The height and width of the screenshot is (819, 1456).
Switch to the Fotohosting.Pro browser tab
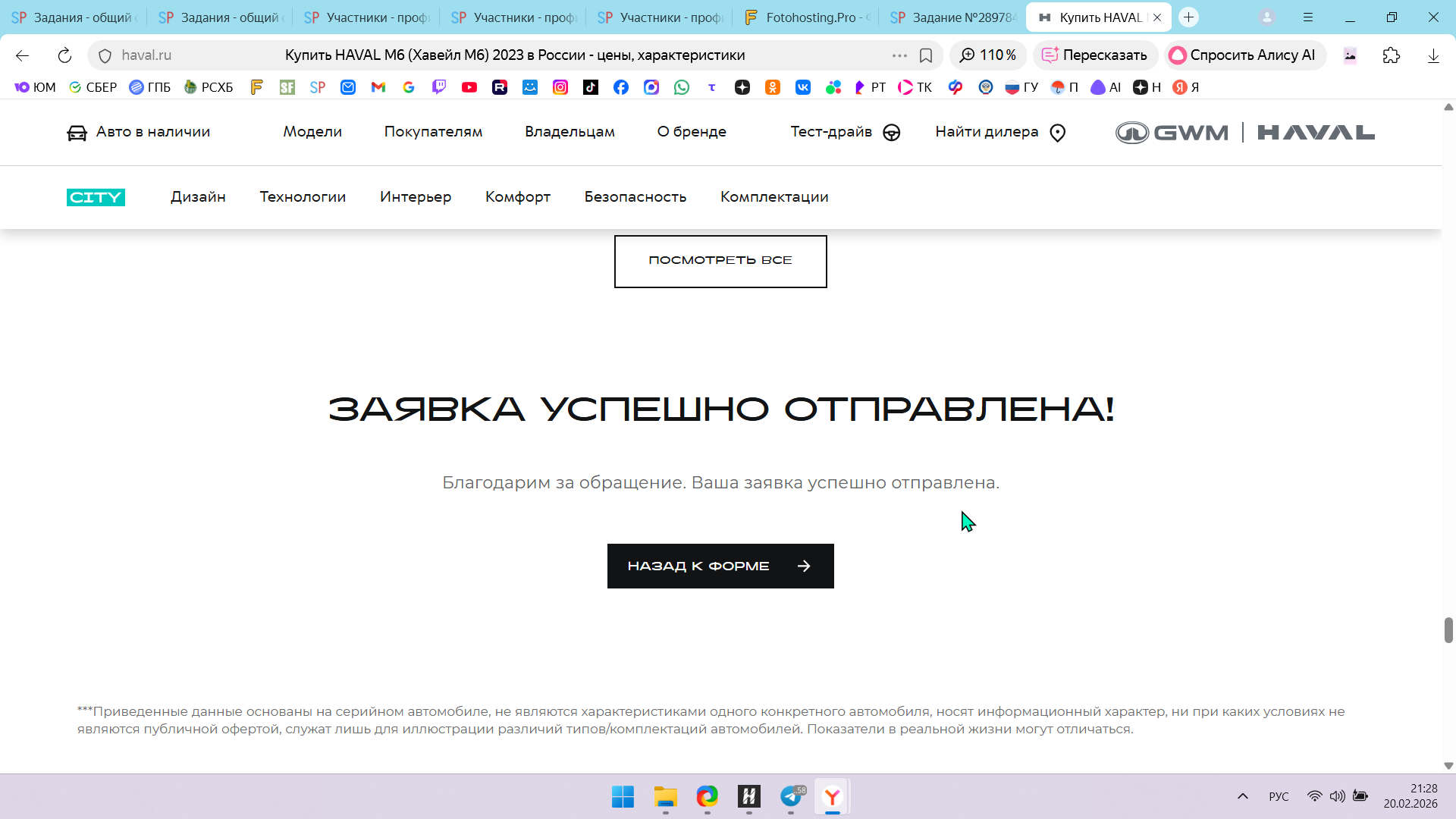click(808, 17)
